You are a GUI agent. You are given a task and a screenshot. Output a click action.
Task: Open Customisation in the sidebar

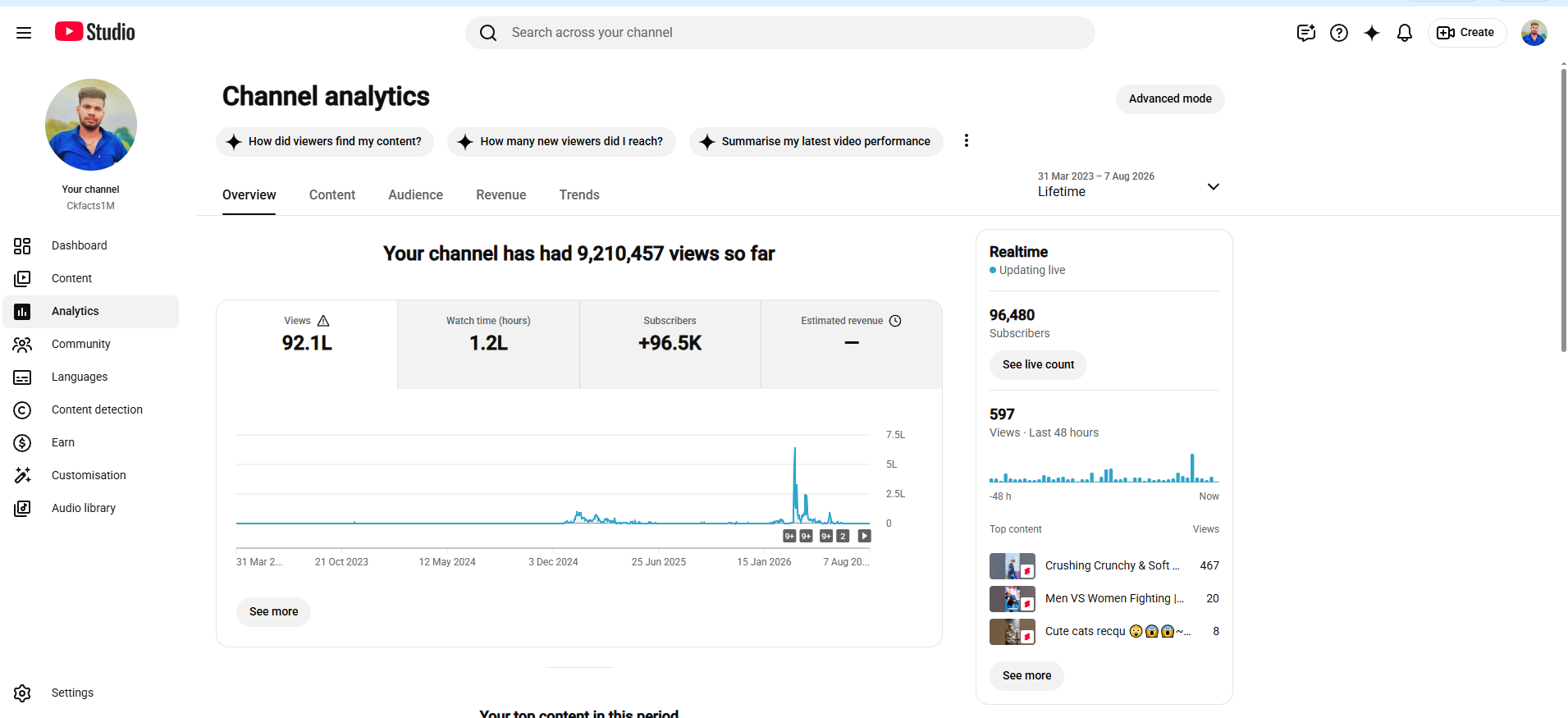pos(91,475)
